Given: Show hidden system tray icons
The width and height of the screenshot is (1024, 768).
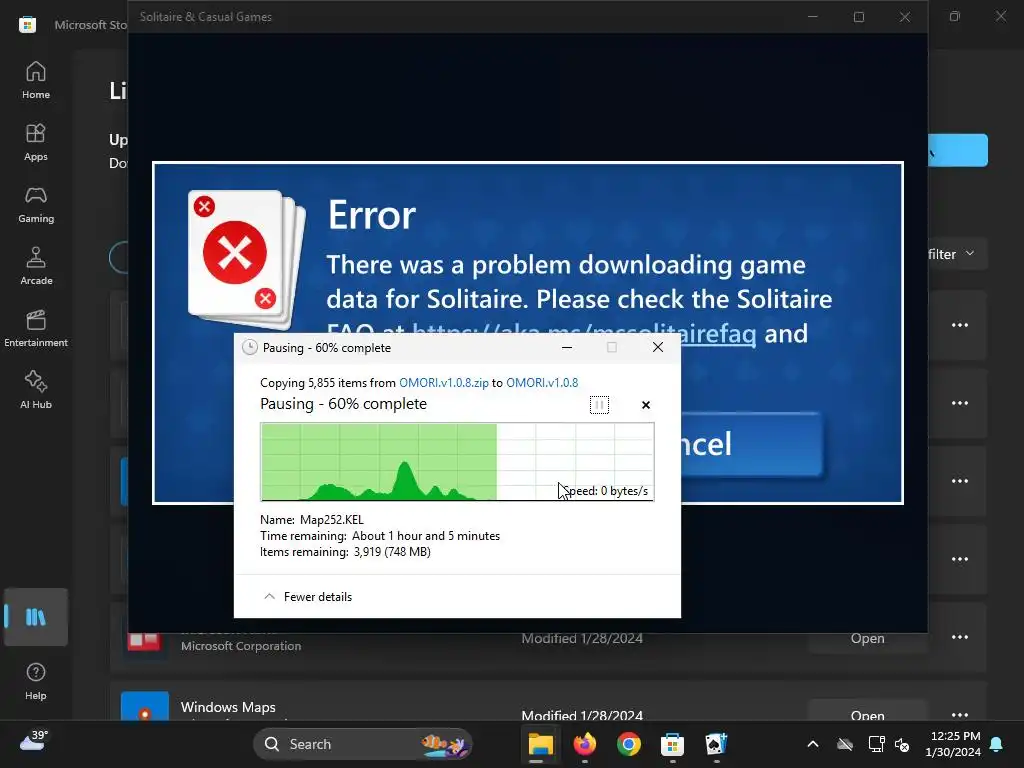Looking at the screenshot, I should point(813,744).
